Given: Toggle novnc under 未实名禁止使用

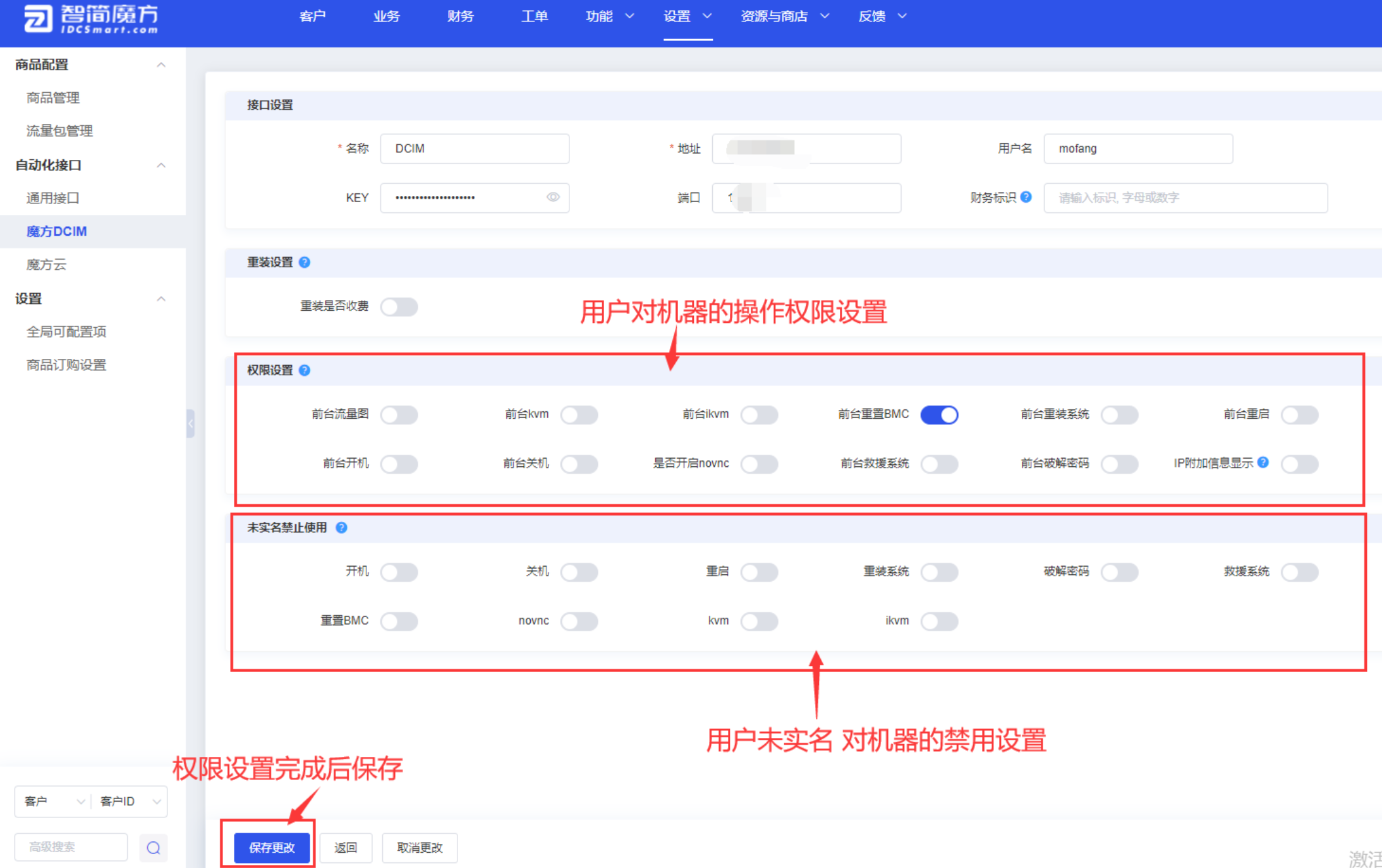Looking at the screenshot, I should pos(579,622).
